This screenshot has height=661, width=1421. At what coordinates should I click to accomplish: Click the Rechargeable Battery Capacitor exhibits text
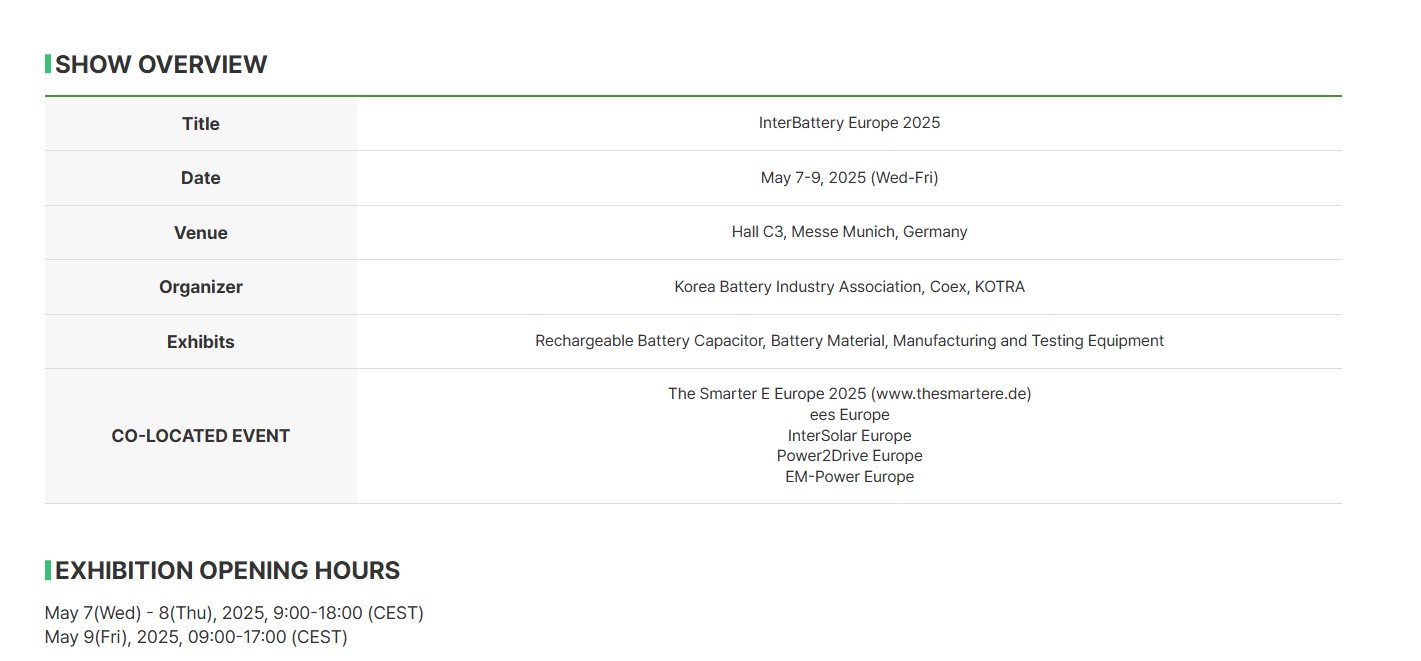tap(849, 341)
